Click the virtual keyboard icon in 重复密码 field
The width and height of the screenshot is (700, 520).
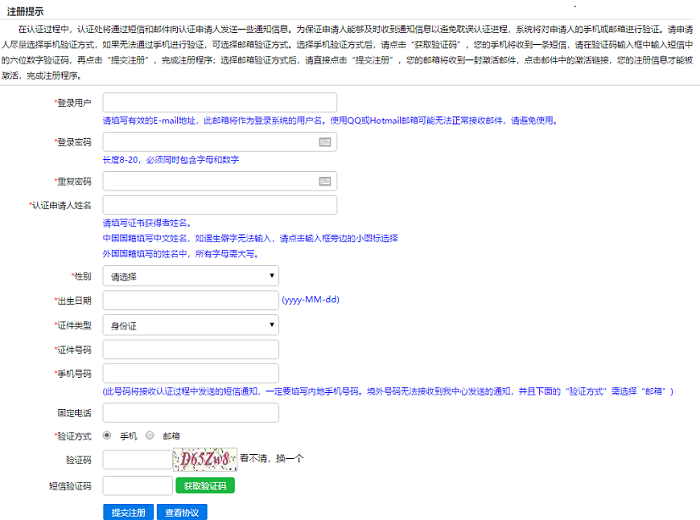325,181
